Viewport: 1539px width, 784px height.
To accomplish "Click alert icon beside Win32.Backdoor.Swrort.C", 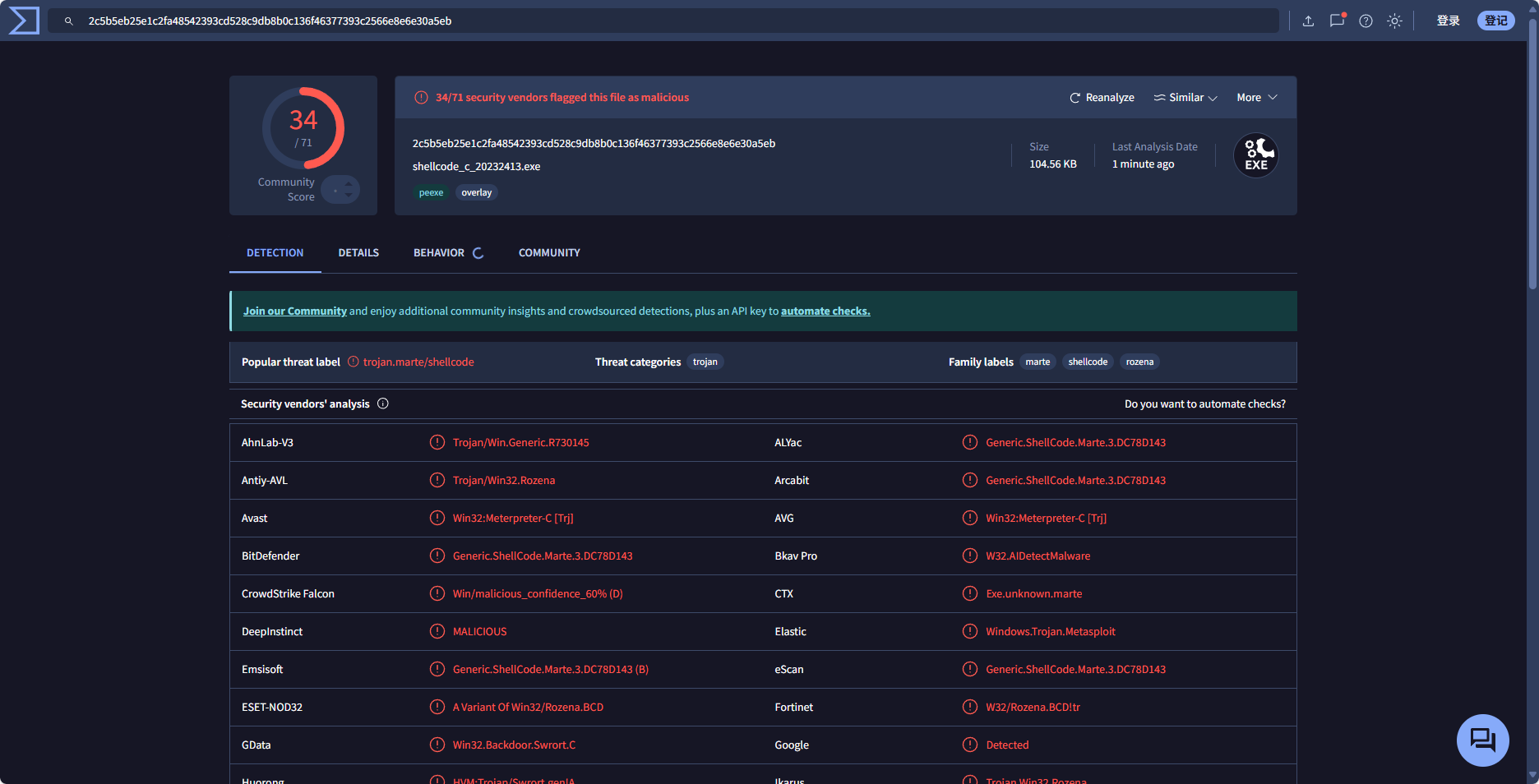I will point(437,745).
